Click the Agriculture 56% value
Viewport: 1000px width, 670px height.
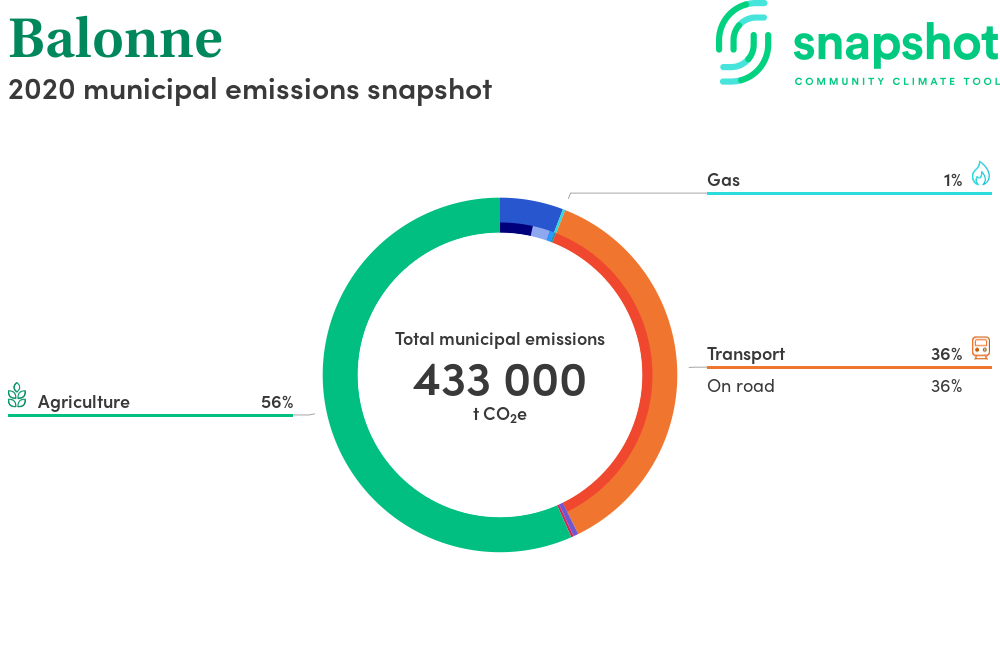click(x=276, y=402)
